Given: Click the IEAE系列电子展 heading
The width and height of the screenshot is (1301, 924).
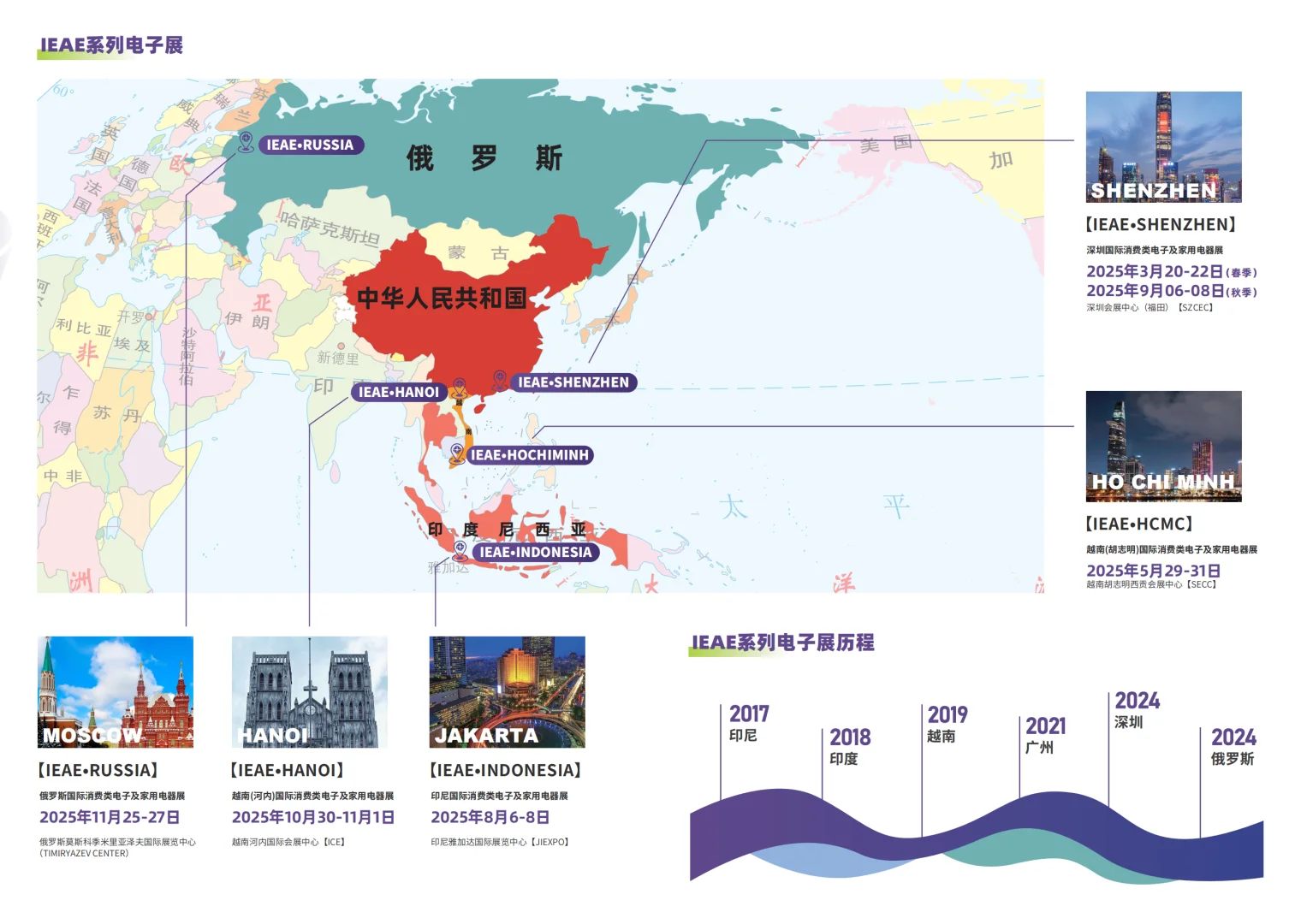Looking at the screenshot, I should click(111, 45).
